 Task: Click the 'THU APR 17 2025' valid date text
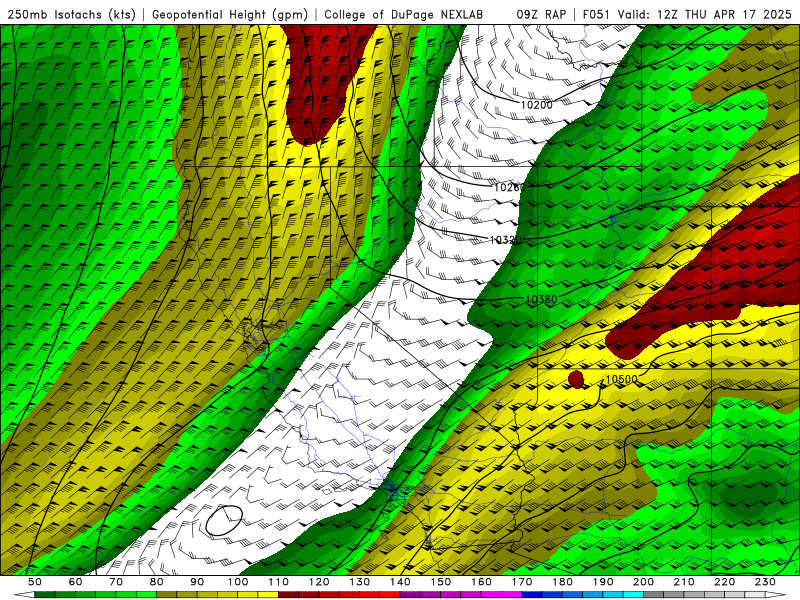click(738, 15)
